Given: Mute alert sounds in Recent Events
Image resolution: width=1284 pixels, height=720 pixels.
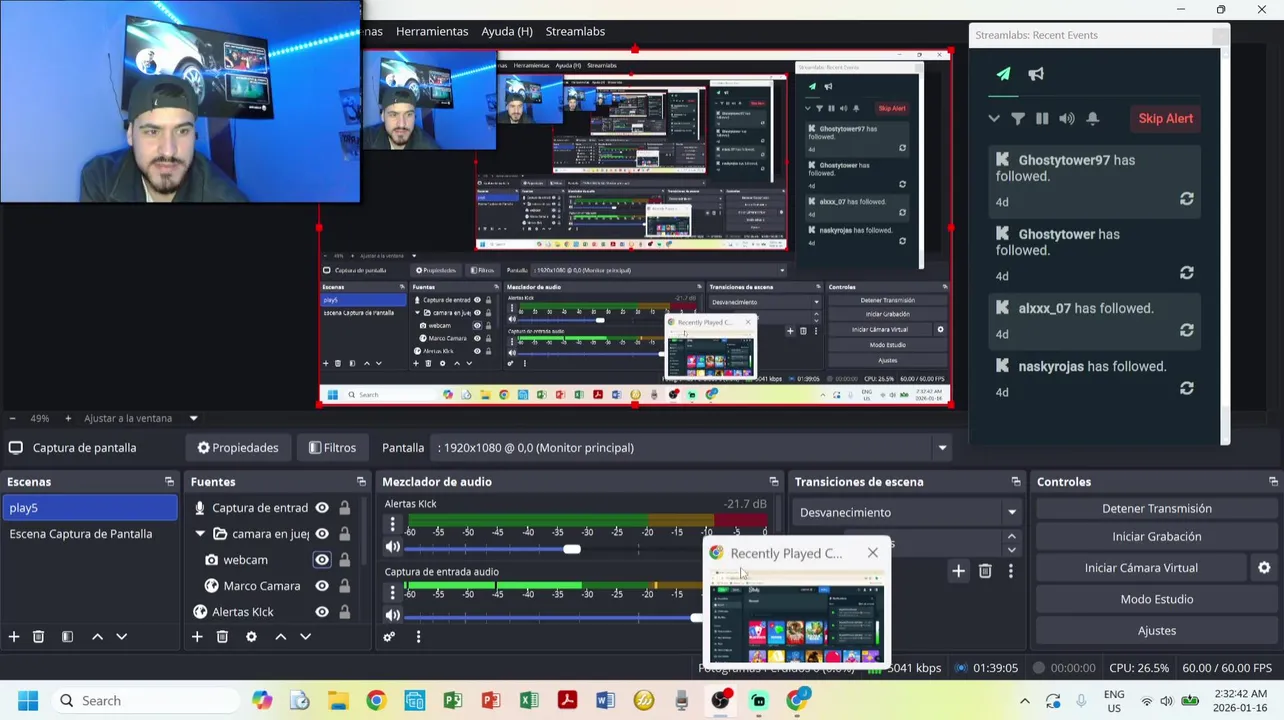Looking at the screenshot, I should coord(1067,118).
